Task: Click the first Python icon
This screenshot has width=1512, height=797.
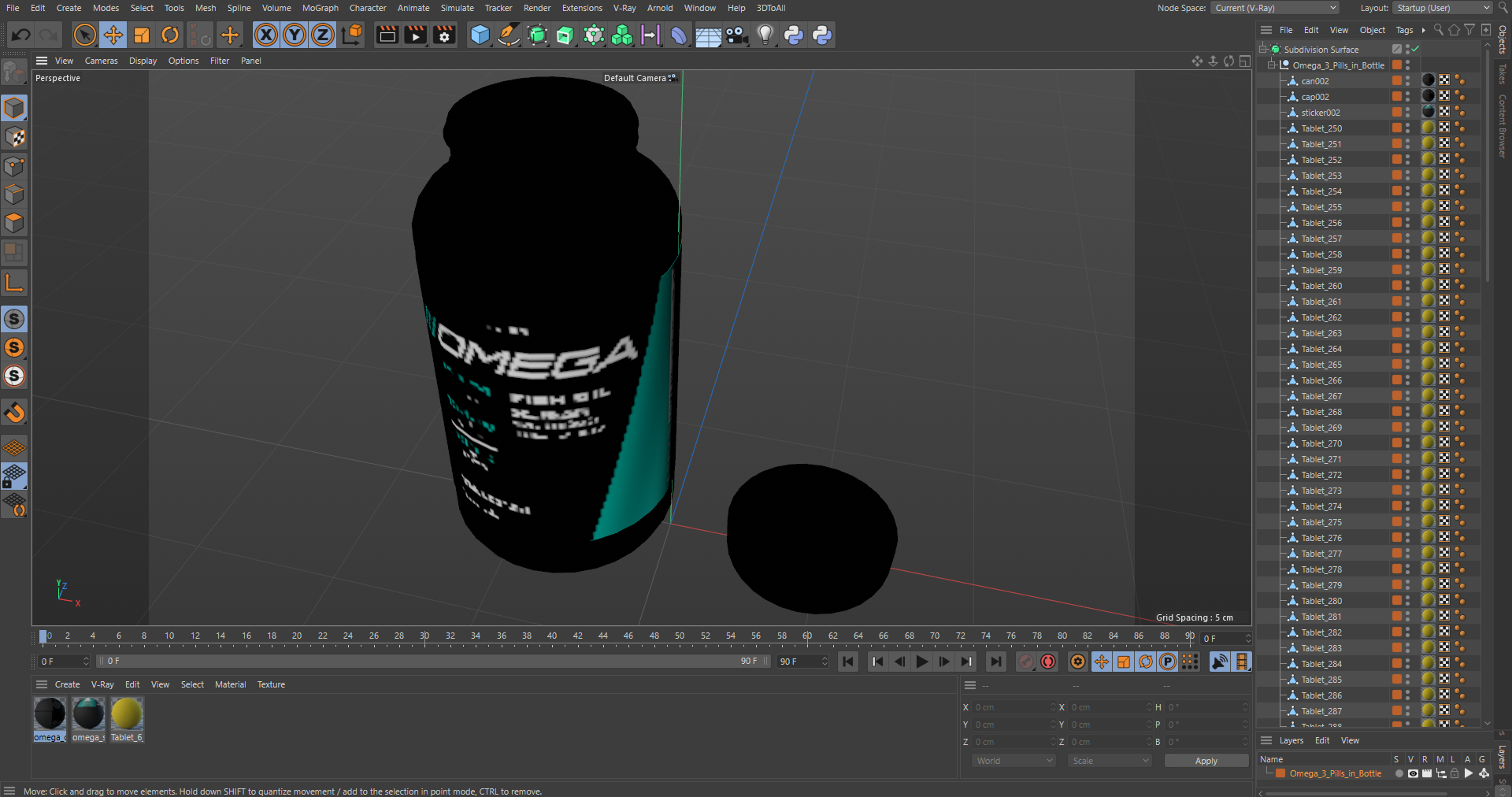Action: tap(794, 35)
